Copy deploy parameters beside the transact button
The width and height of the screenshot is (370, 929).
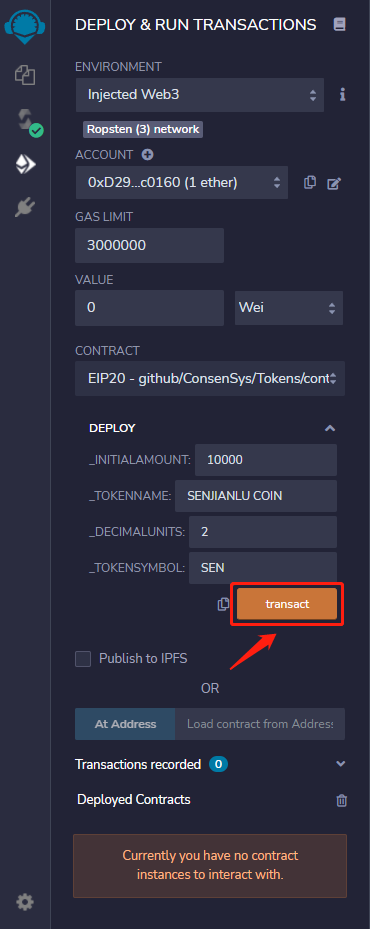coord(223,604)
